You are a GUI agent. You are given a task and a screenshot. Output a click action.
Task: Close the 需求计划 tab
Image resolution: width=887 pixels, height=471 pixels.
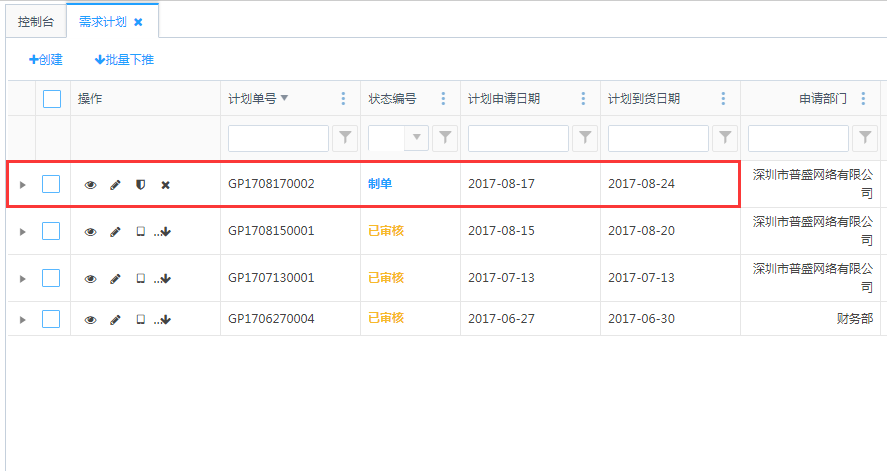(x=138, y=21)
